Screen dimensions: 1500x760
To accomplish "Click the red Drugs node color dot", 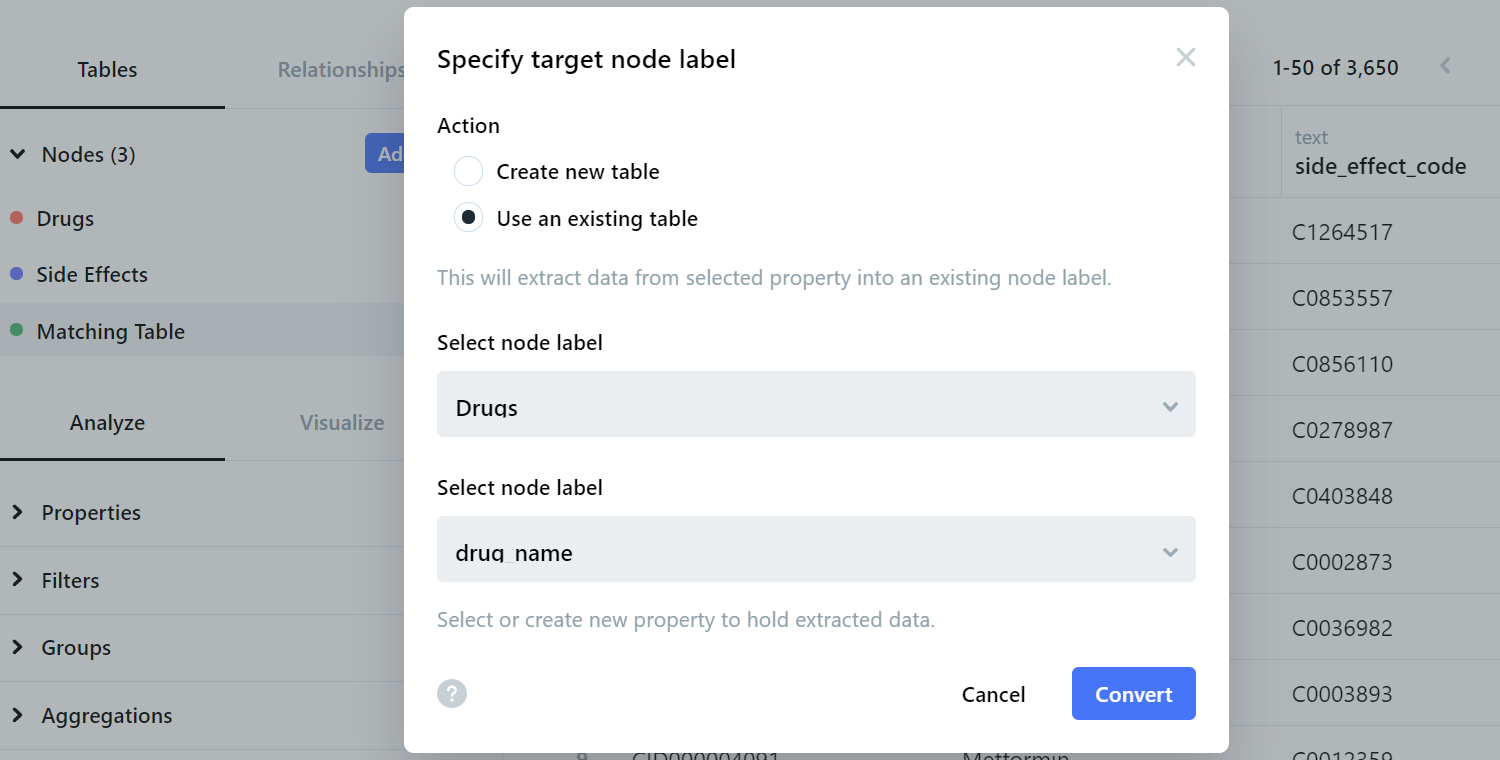I will (x=16, y=218).
